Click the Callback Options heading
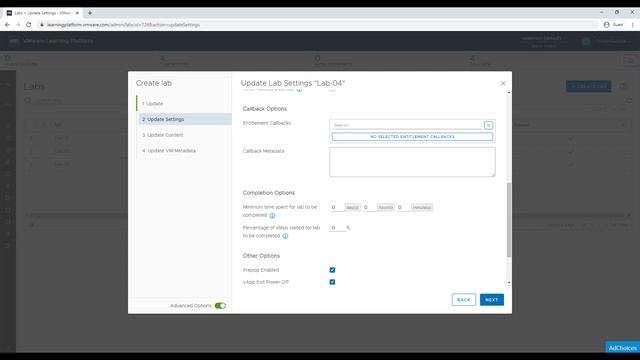Image resolution: width=640 pixels, height=360 pixels. 264,109
